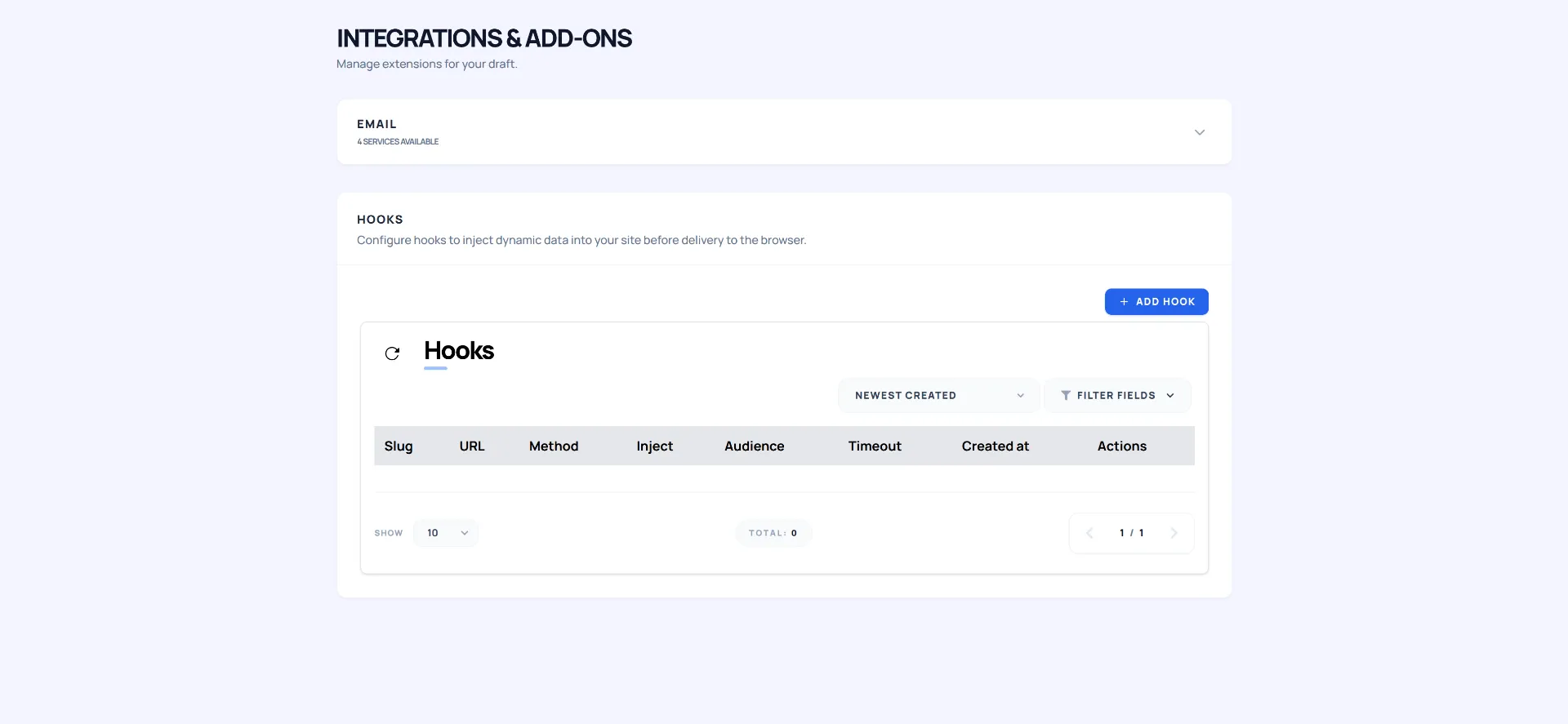1568x724 pixels.
Task: Click the URL column header
Action: (x=472, y=446)
